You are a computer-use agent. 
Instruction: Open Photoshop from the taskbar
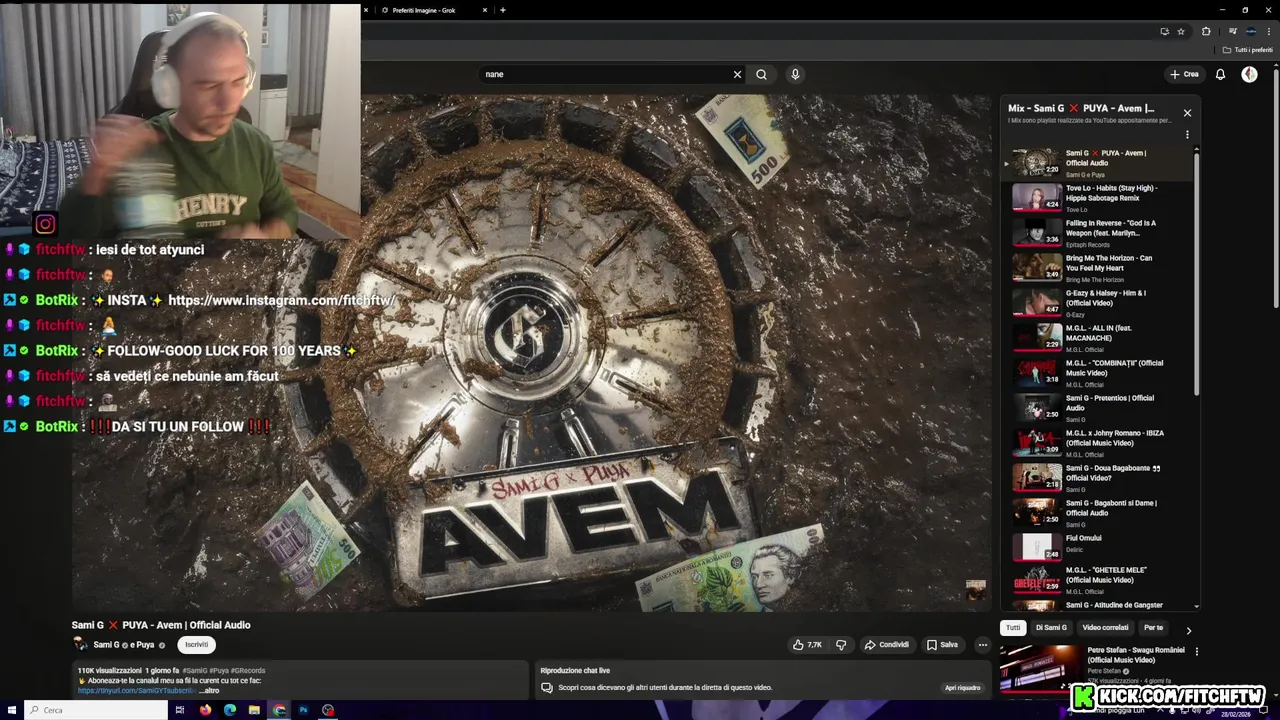click(x=303, y=710)
